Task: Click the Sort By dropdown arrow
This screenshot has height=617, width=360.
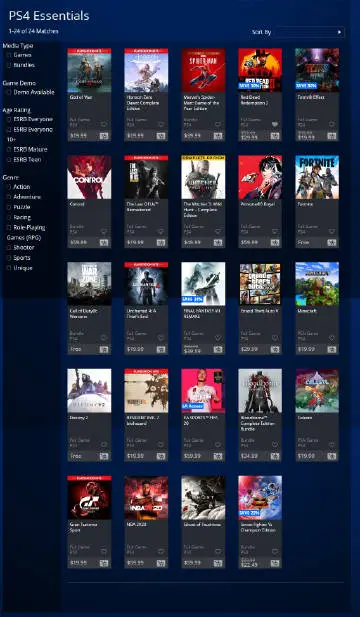Action: coord(340,32)
